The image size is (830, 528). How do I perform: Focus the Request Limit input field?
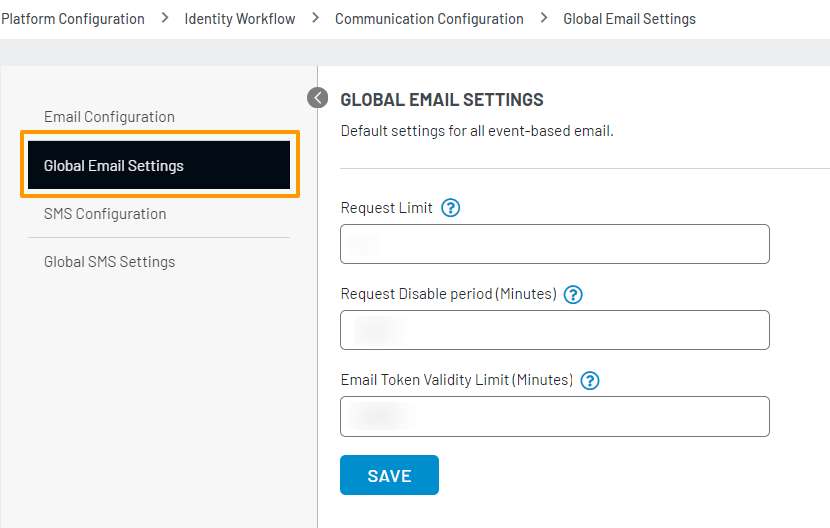[554, 244]
